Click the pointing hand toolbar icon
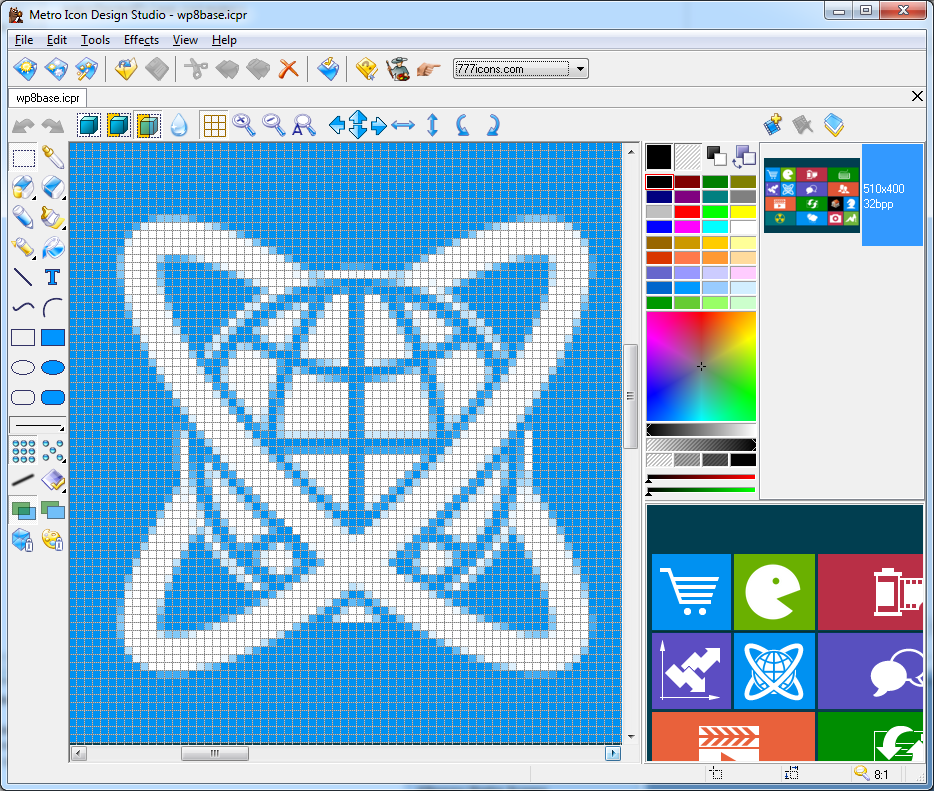The height and width of the screenshot is (791, 934). click(428, 69)
